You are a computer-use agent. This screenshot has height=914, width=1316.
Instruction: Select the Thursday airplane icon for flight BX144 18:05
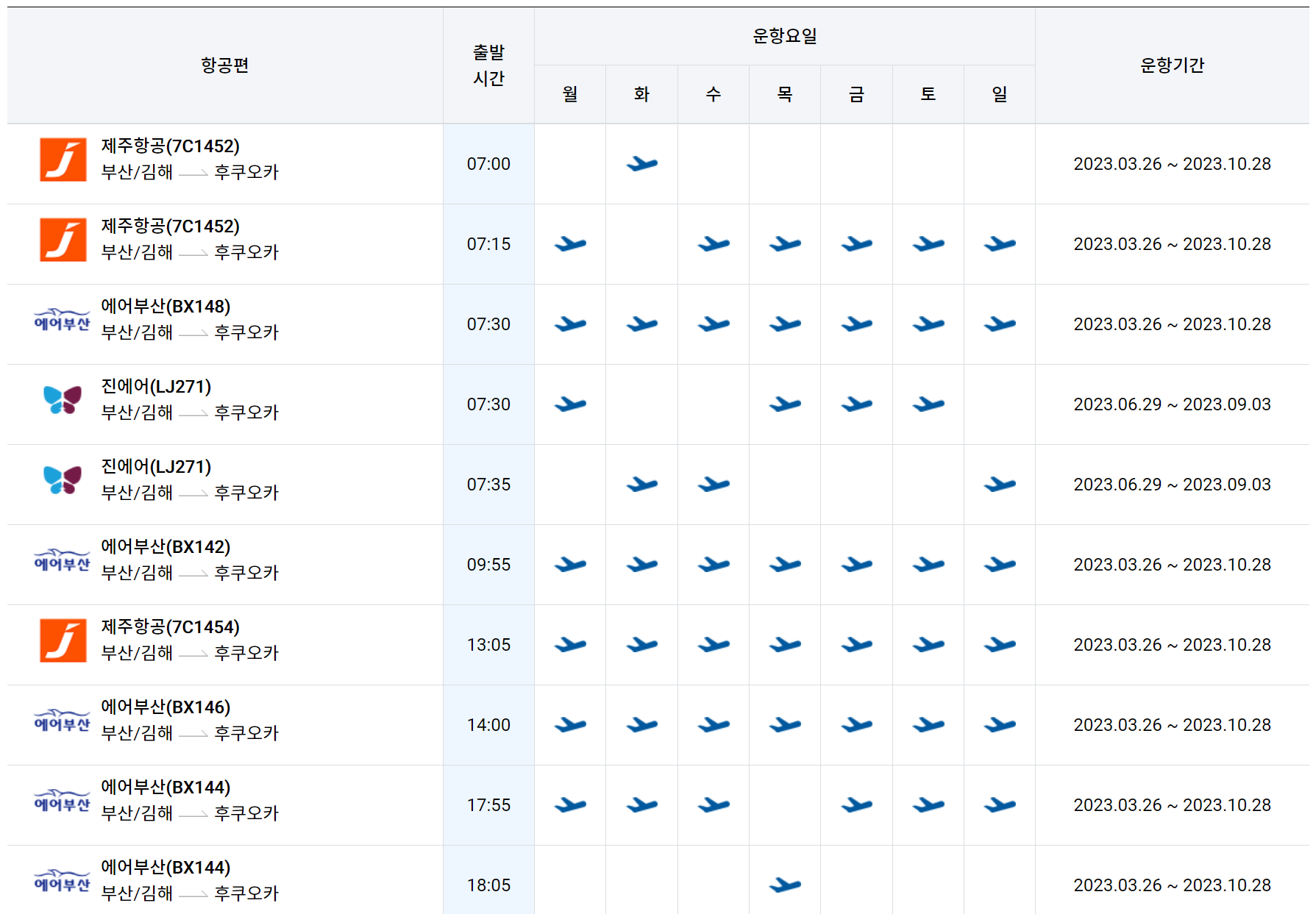pos(784,885)
